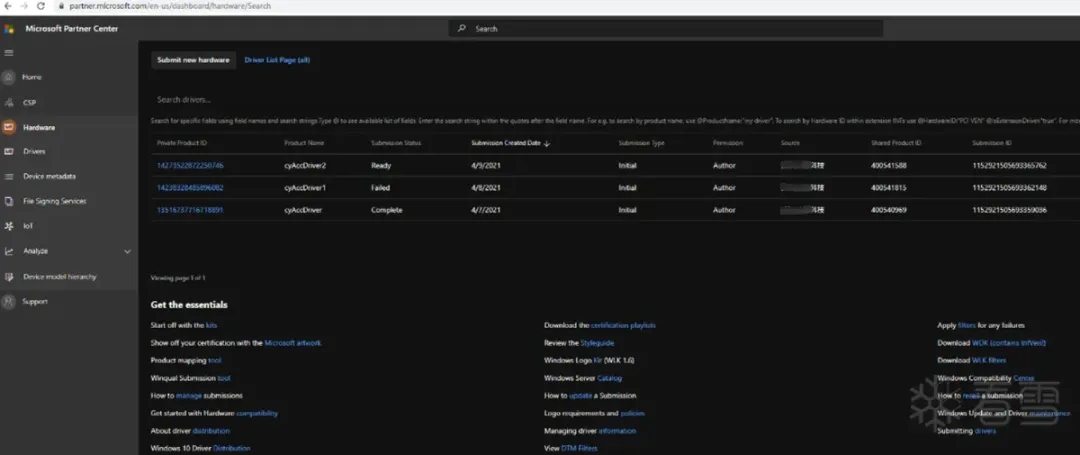Screen dimensions: 1080x455
Task: Open the Driver List Page (all) link
Action: tap(277, 60)
